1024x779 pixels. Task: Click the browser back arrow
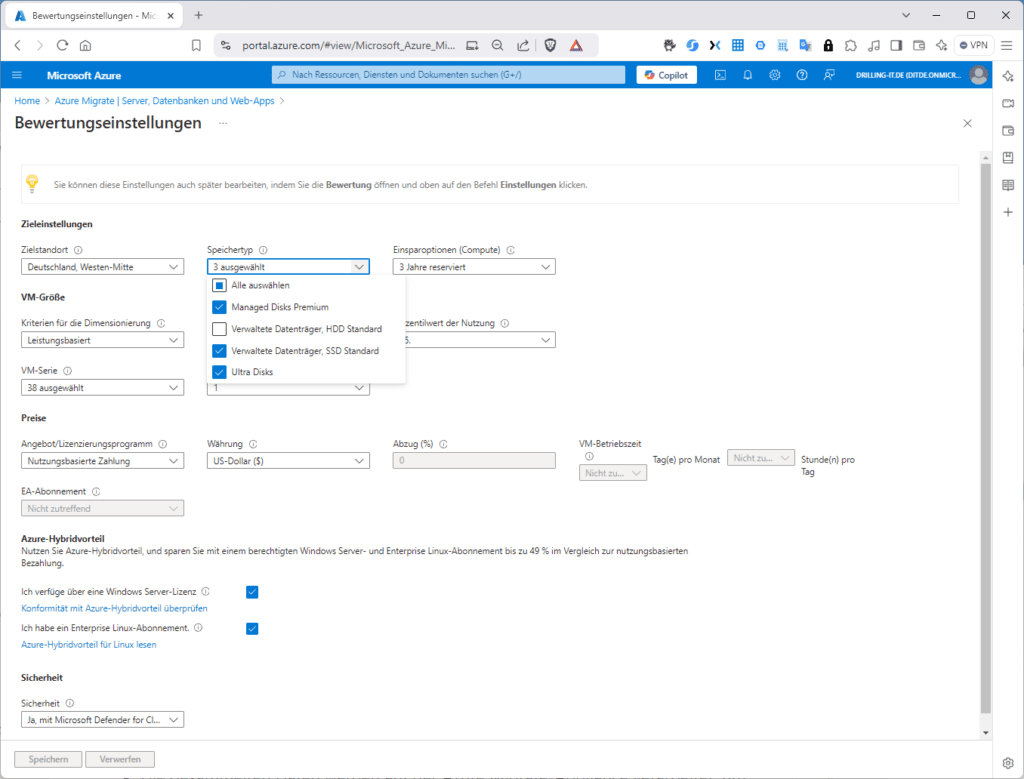click(x=18, y=45)
